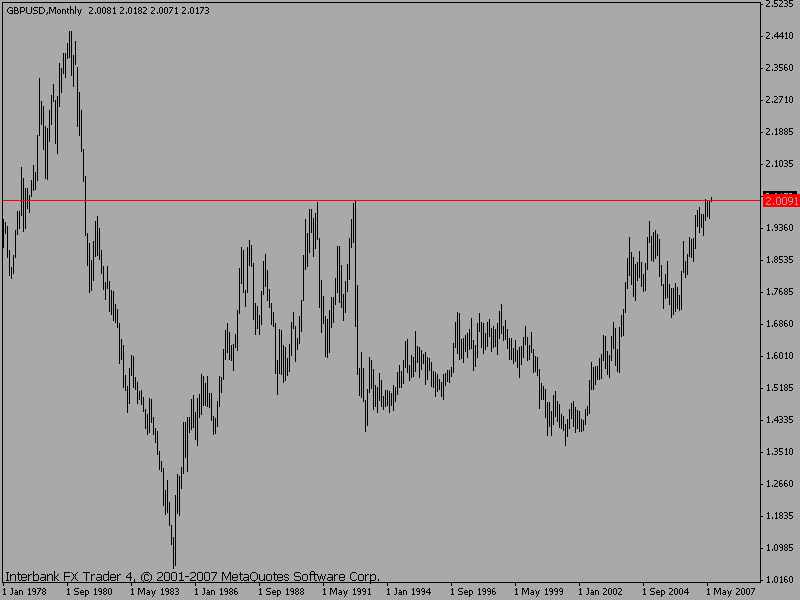
Task: Click the 1.4335 price axis label
Action: pyautogui.click(x=779, y=420)
